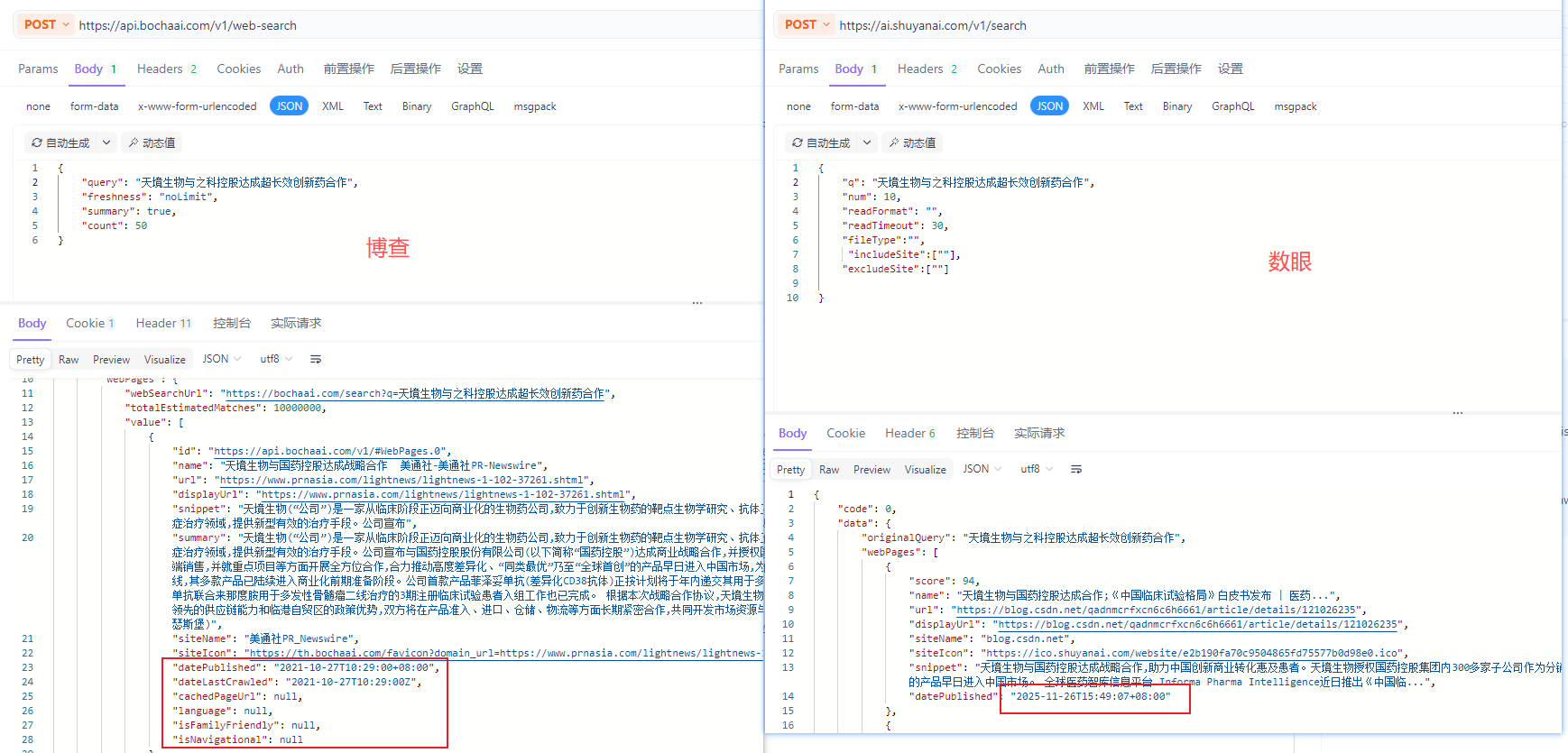Viewport: 1568px width, 753px height.
Task: Open Auth tab of the shuyanai request
Action: coord(1051,69)
